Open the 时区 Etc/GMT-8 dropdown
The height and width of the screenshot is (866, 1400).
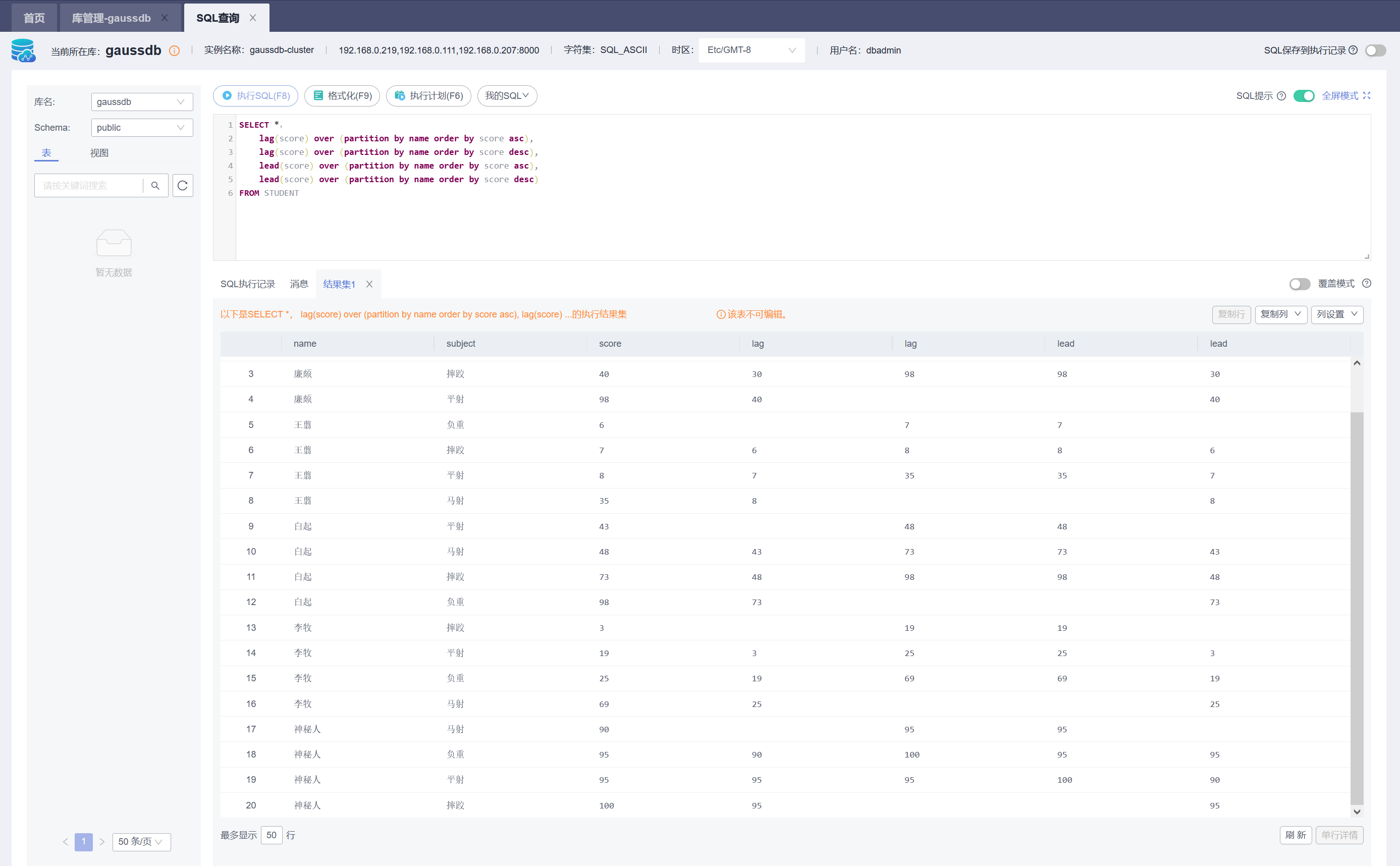pos(750,50)
